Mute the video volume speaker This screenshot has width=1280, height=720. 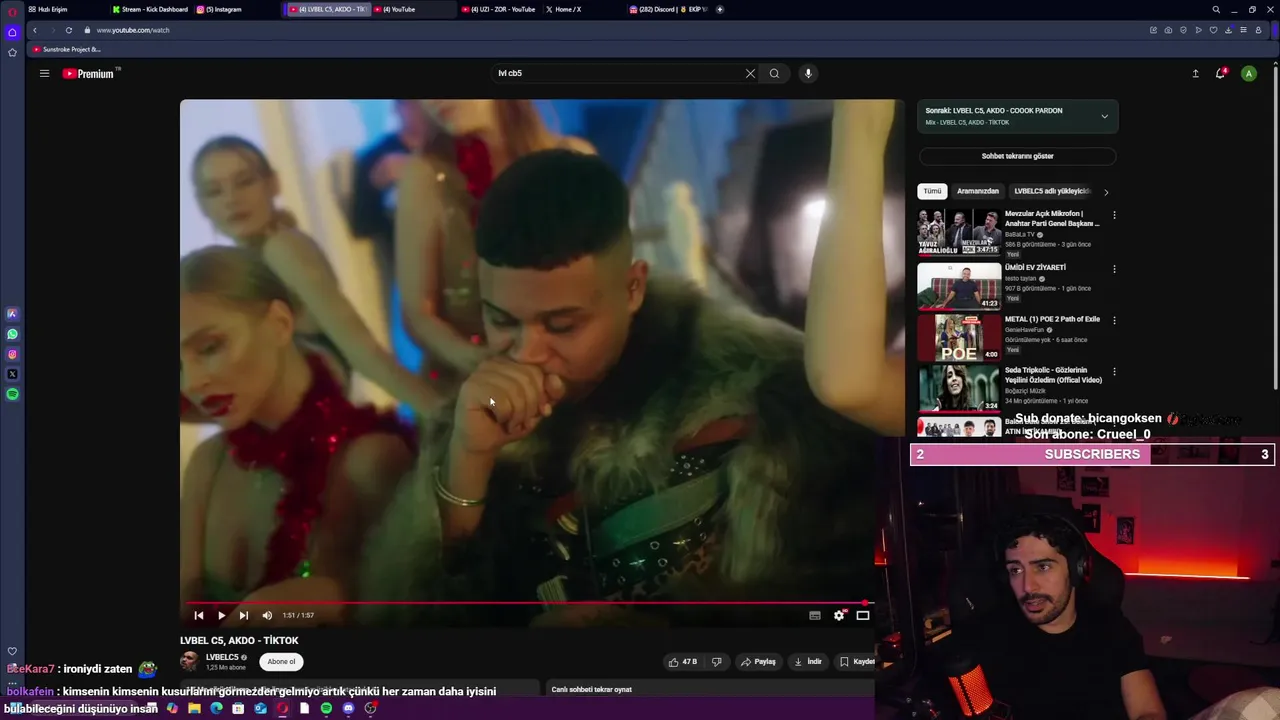point(267,615)
